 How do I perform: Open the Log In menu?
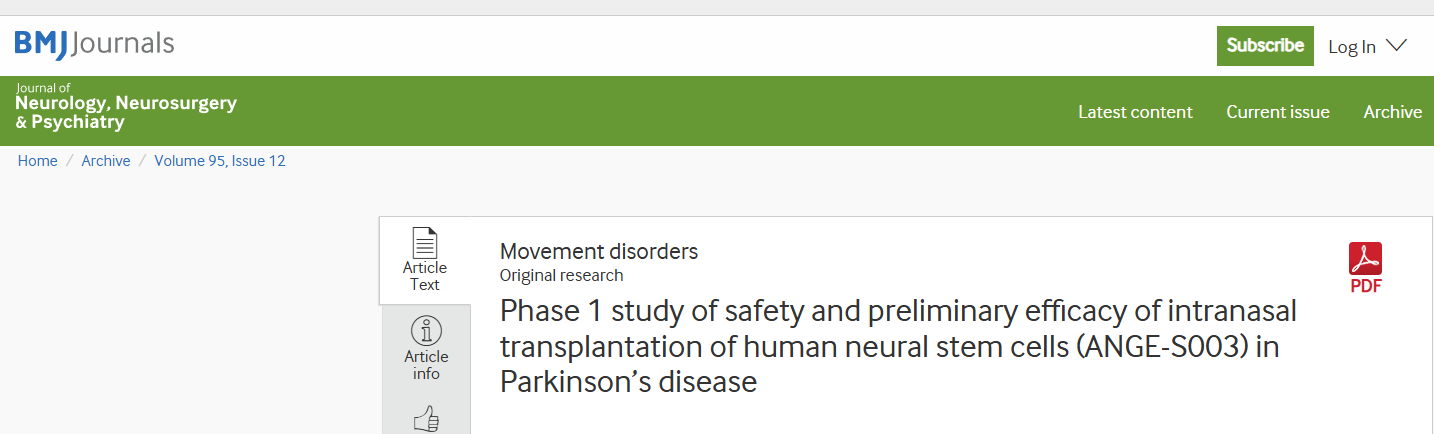1352,47
